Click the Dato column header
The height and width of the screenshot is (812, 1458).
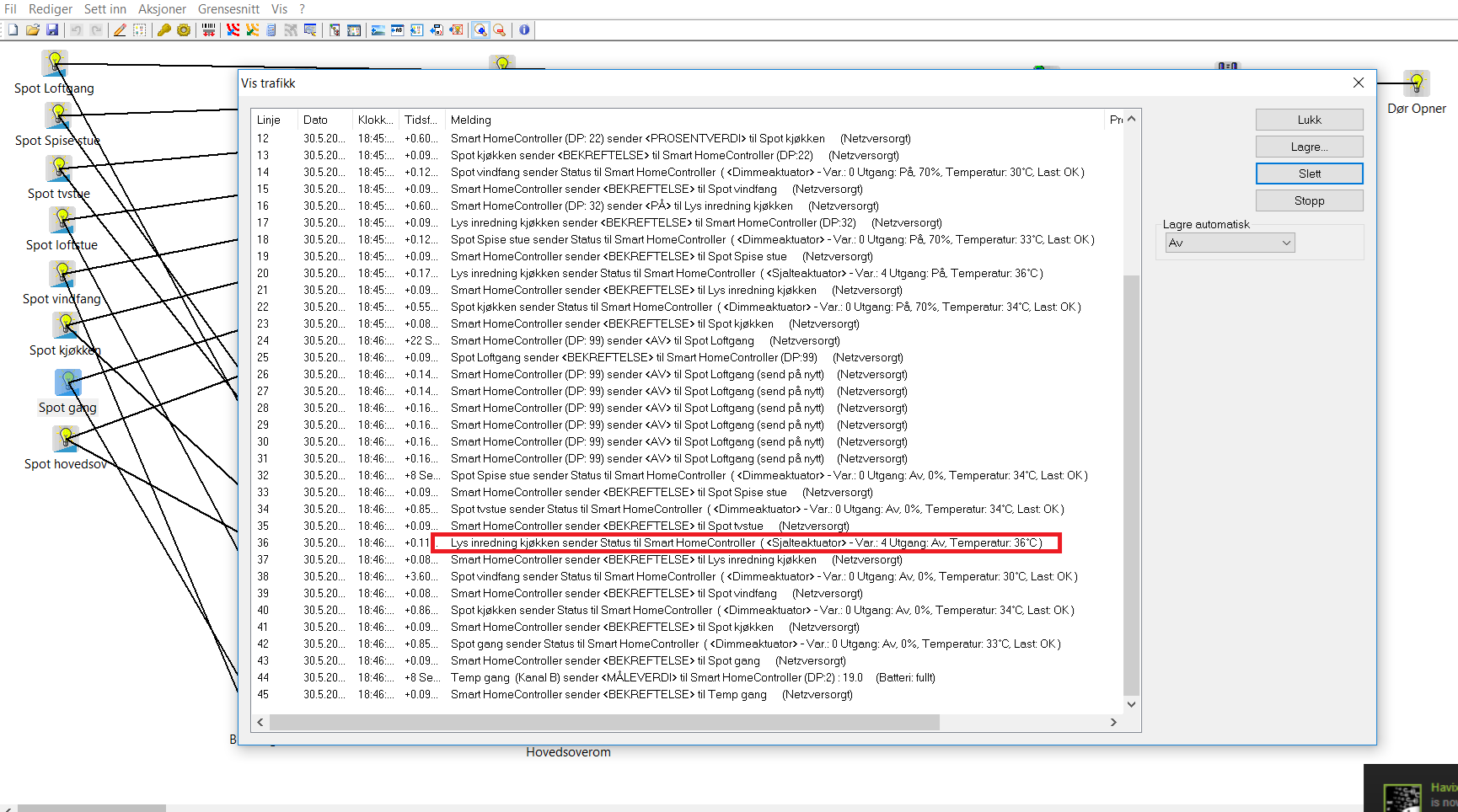(x=325, y=120)
